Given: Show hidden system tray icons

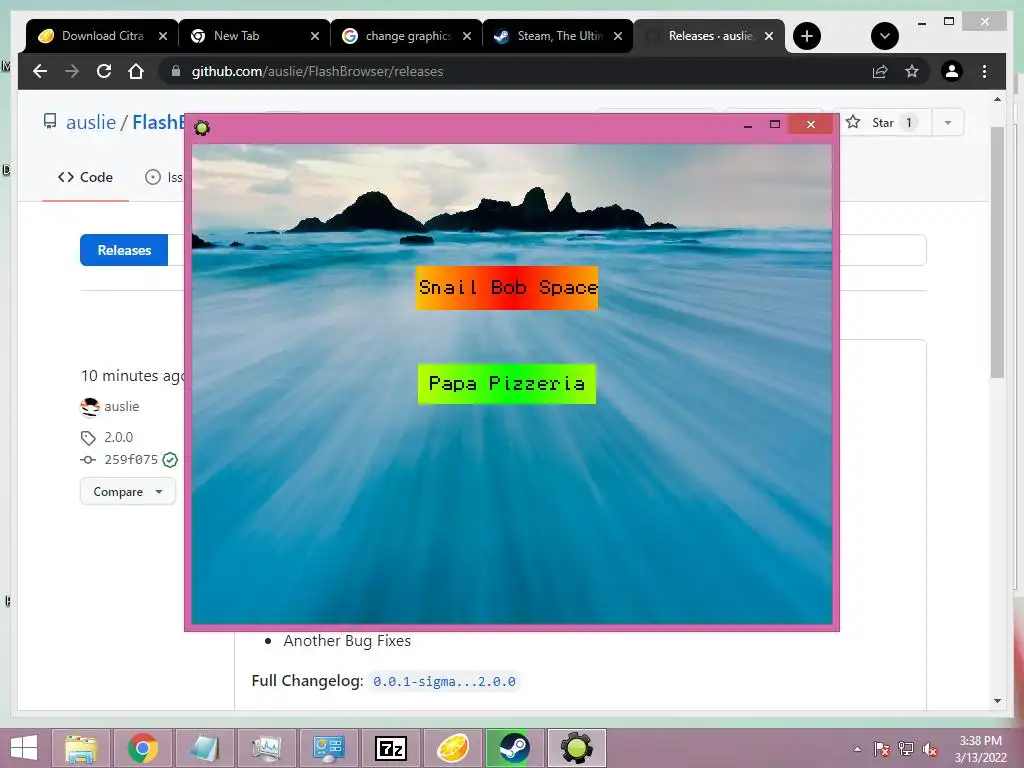Looking at the screenshot, I should 857,749.
